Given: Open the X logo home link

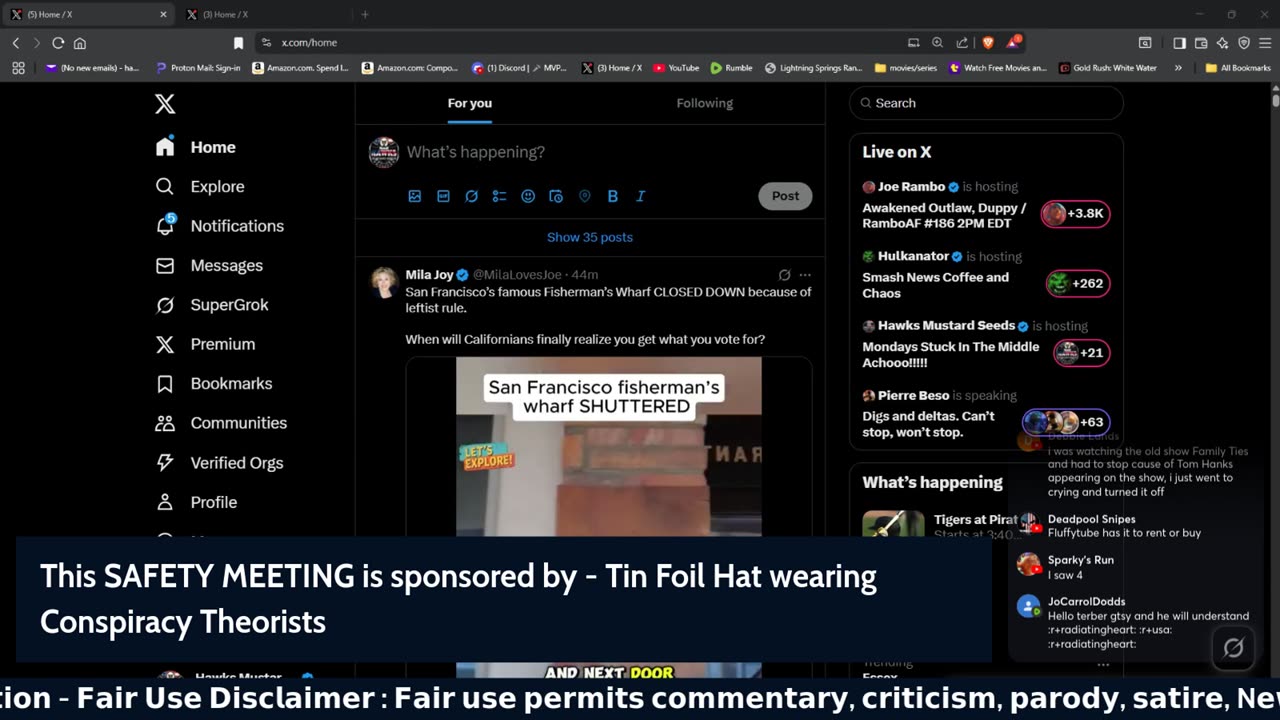Looking at the screenshot, I should pos(165,104).
